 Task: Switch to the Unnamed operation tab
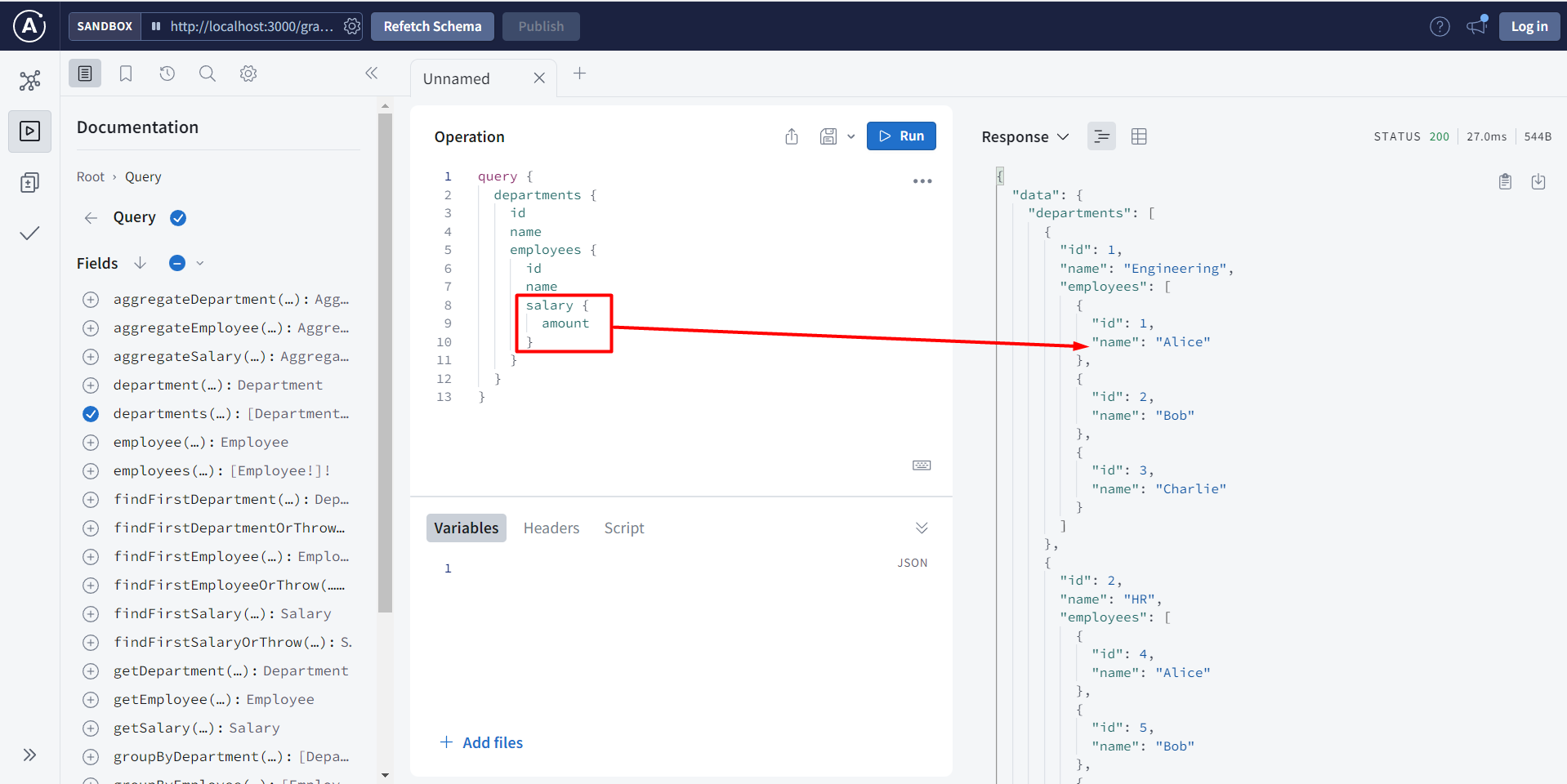pos(457,78)
